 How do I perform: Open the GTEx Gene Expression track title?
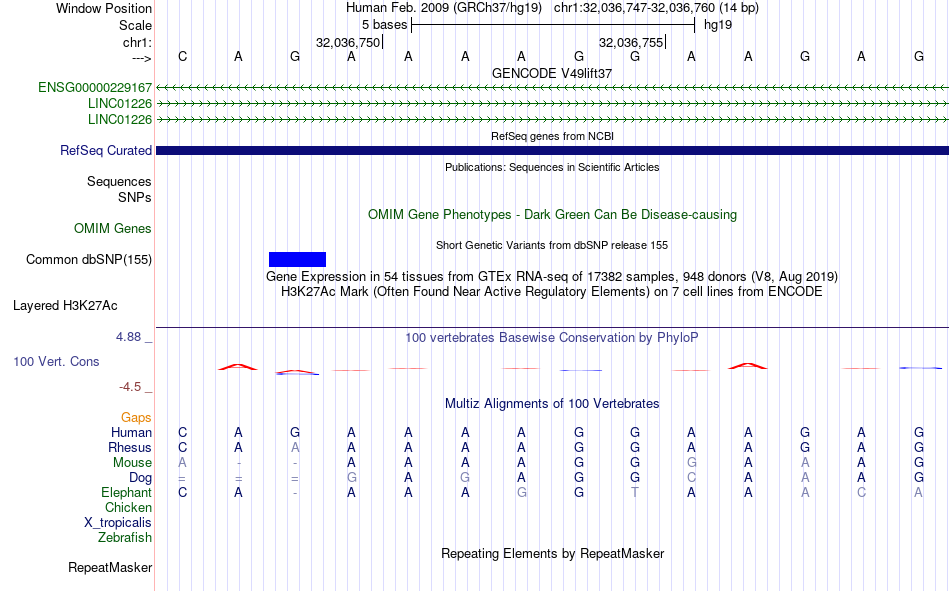click(x=552, y=276)
